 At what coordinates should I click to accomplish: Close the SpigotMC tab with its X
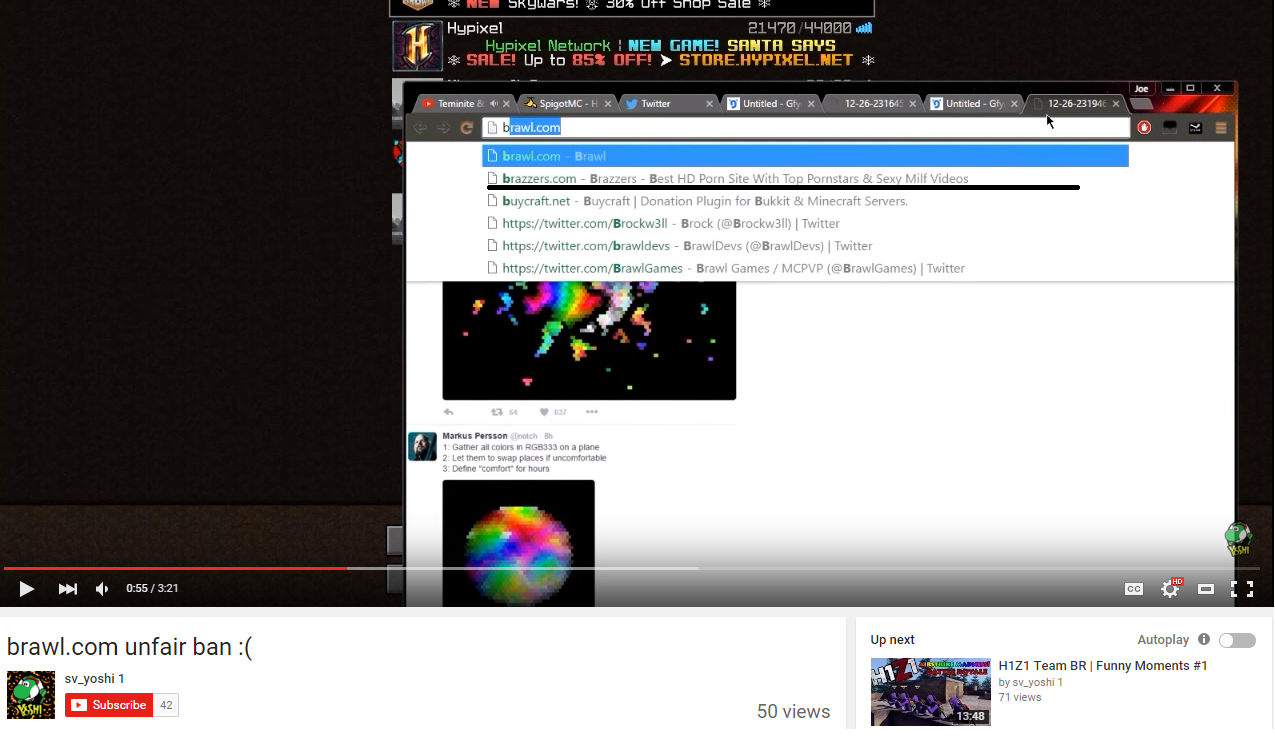pos(608,104)
